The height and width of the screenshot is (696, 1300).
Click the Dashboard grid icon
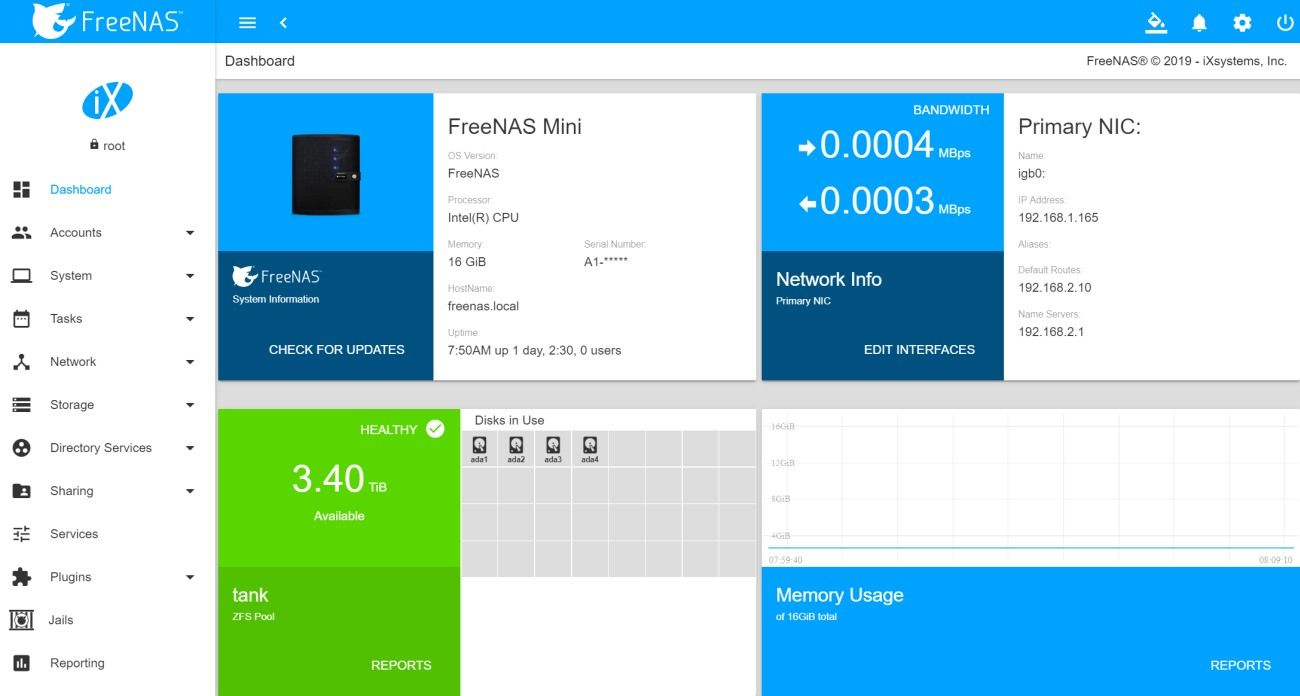click(21, 189)
